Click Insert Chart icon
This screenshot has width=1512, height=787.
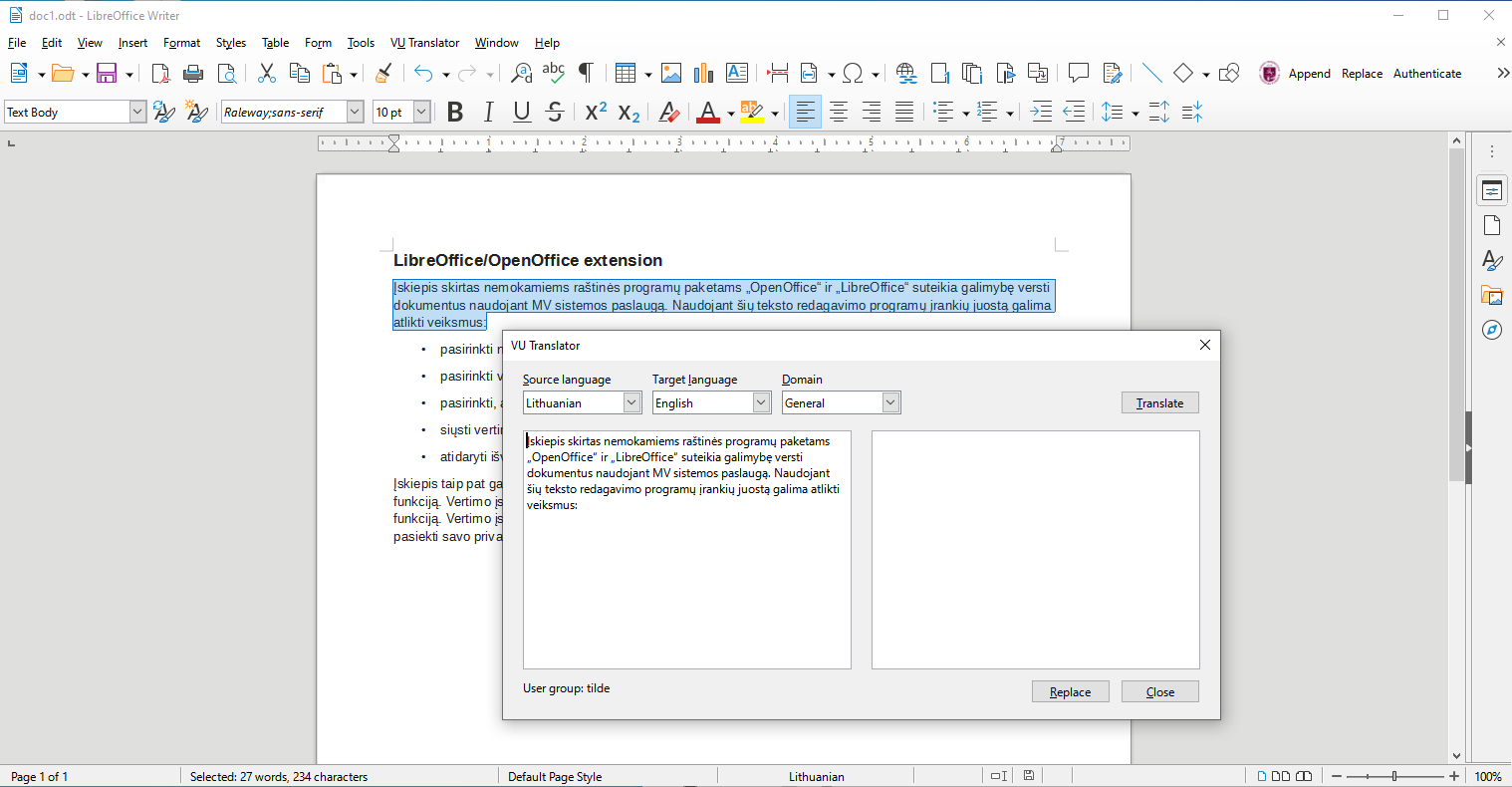(704, 73)
